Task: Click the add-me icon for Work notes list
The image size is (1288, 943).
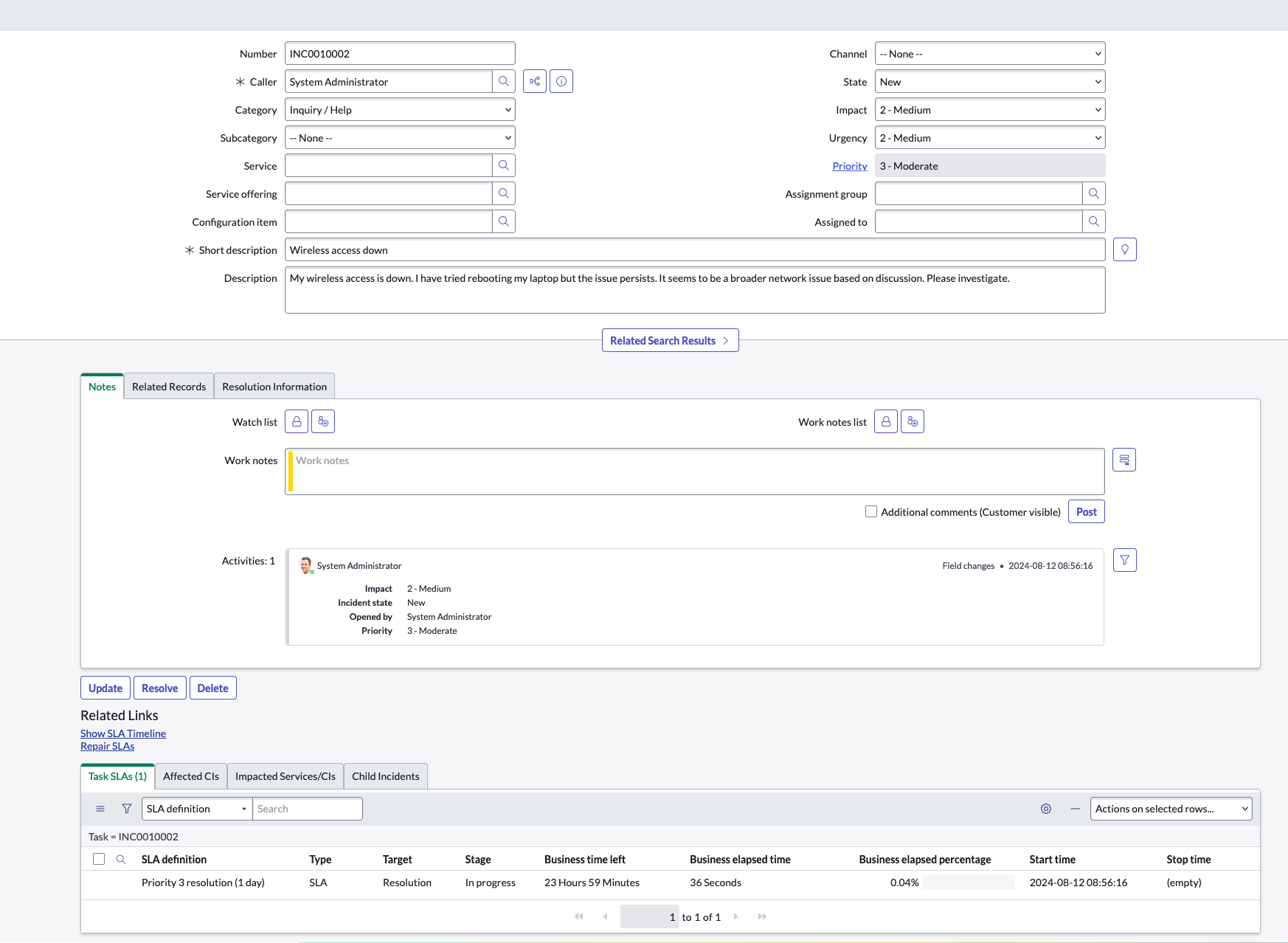Action: click(913, 421)
